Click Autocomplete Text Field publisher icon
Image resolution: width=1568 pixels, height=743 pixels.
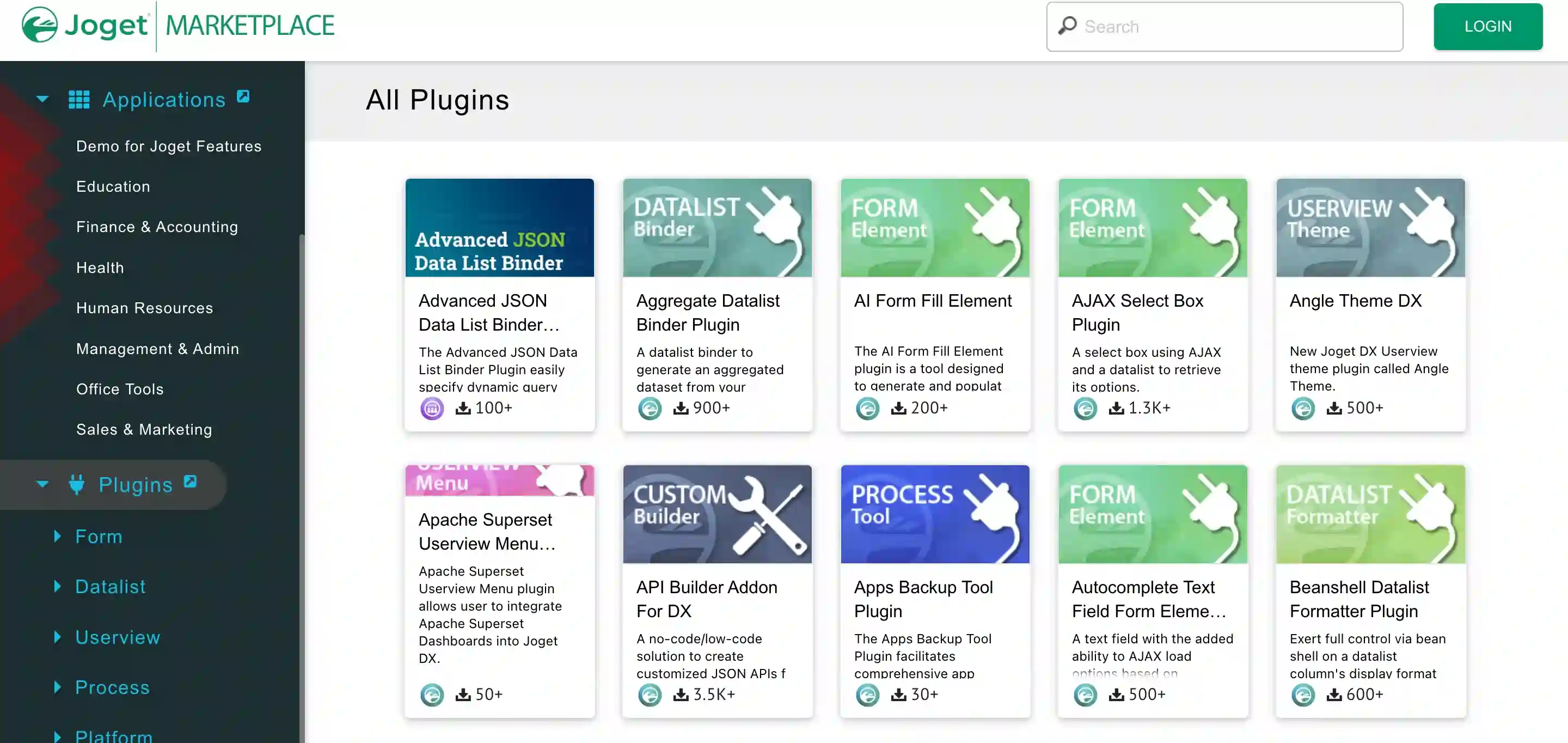[x=1085, y=695]
